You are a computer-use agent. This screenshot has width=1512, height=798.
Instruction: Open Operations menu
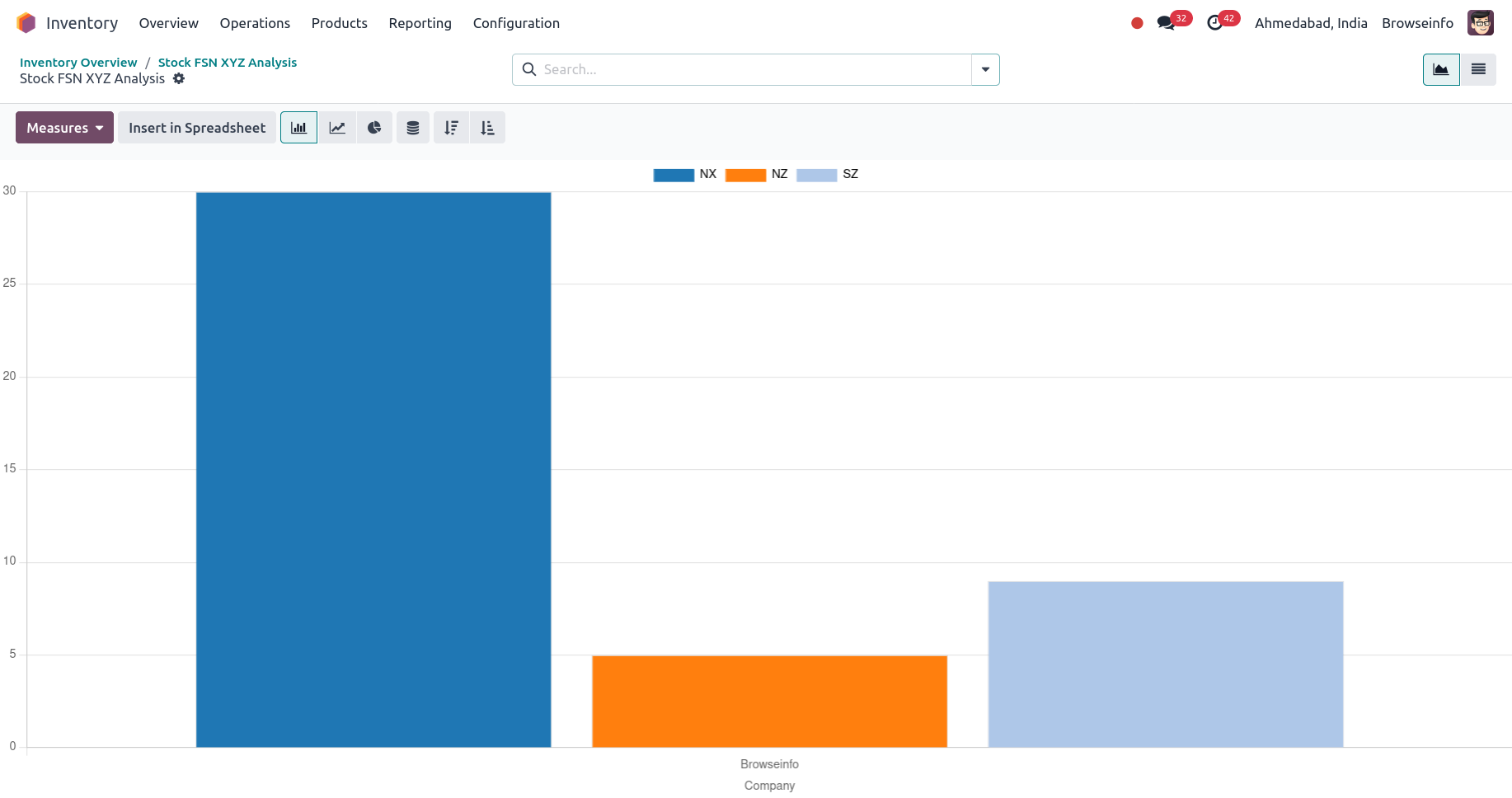click(255, 23)
